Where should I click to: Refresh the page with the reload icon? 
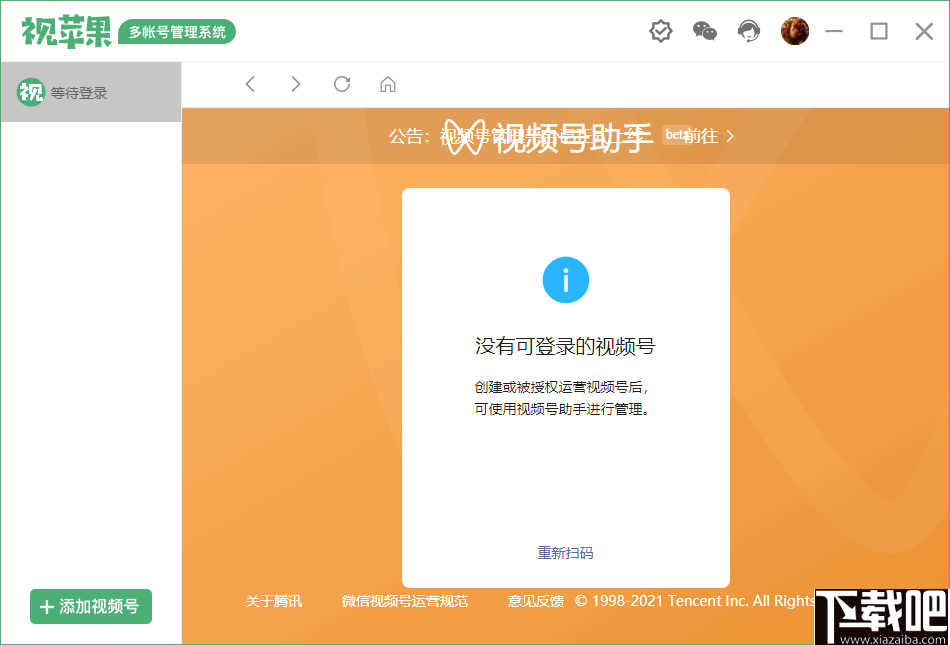coord(341,84)
